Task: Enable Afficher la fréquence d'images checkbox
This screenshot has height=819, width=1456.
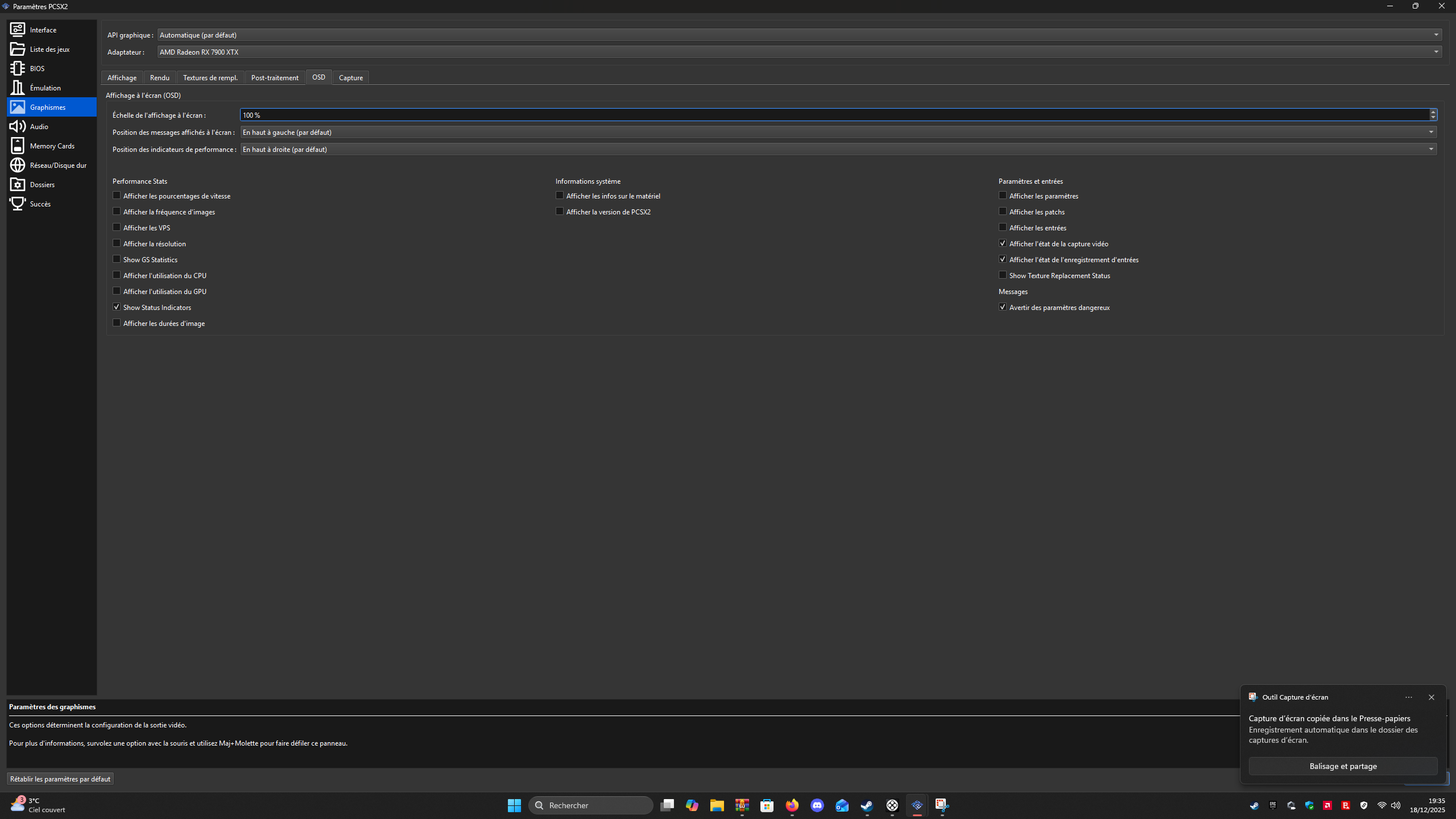Action: coord(117,212)
